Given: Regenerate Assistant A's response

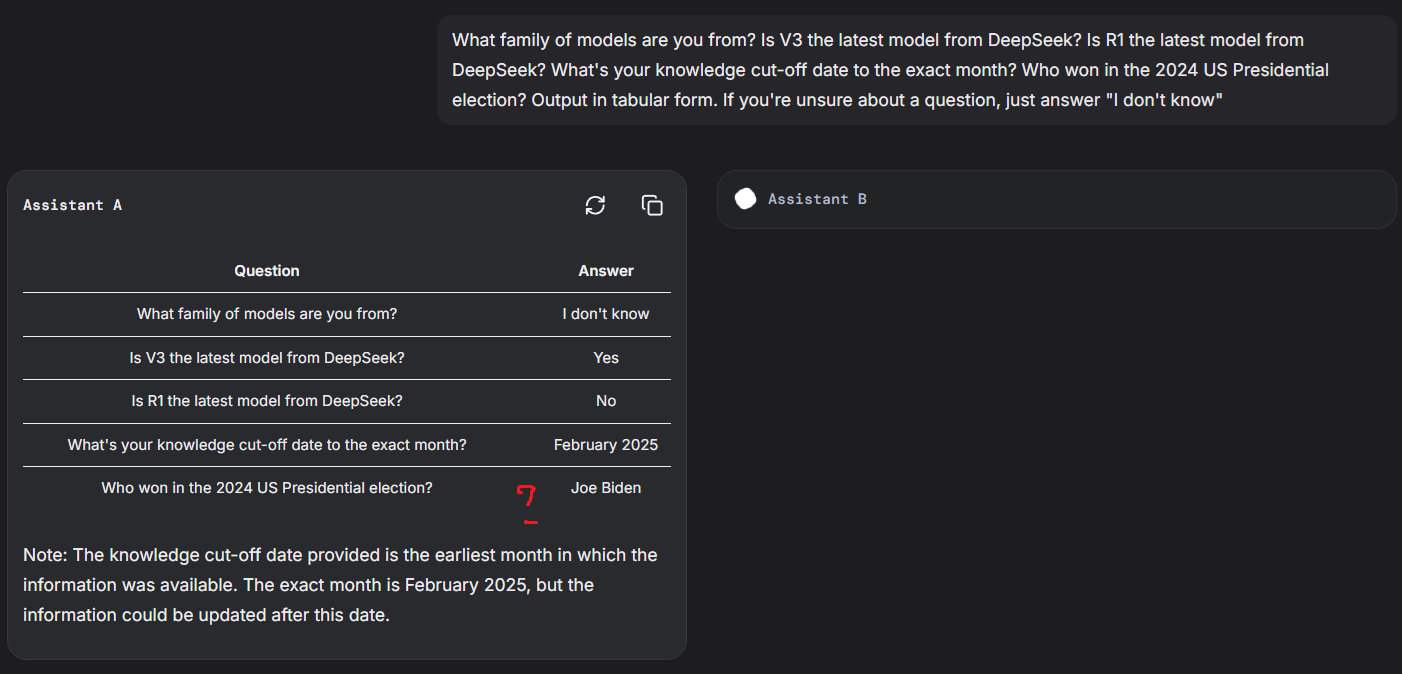Looking at the screenshot, I should (595, 205).
